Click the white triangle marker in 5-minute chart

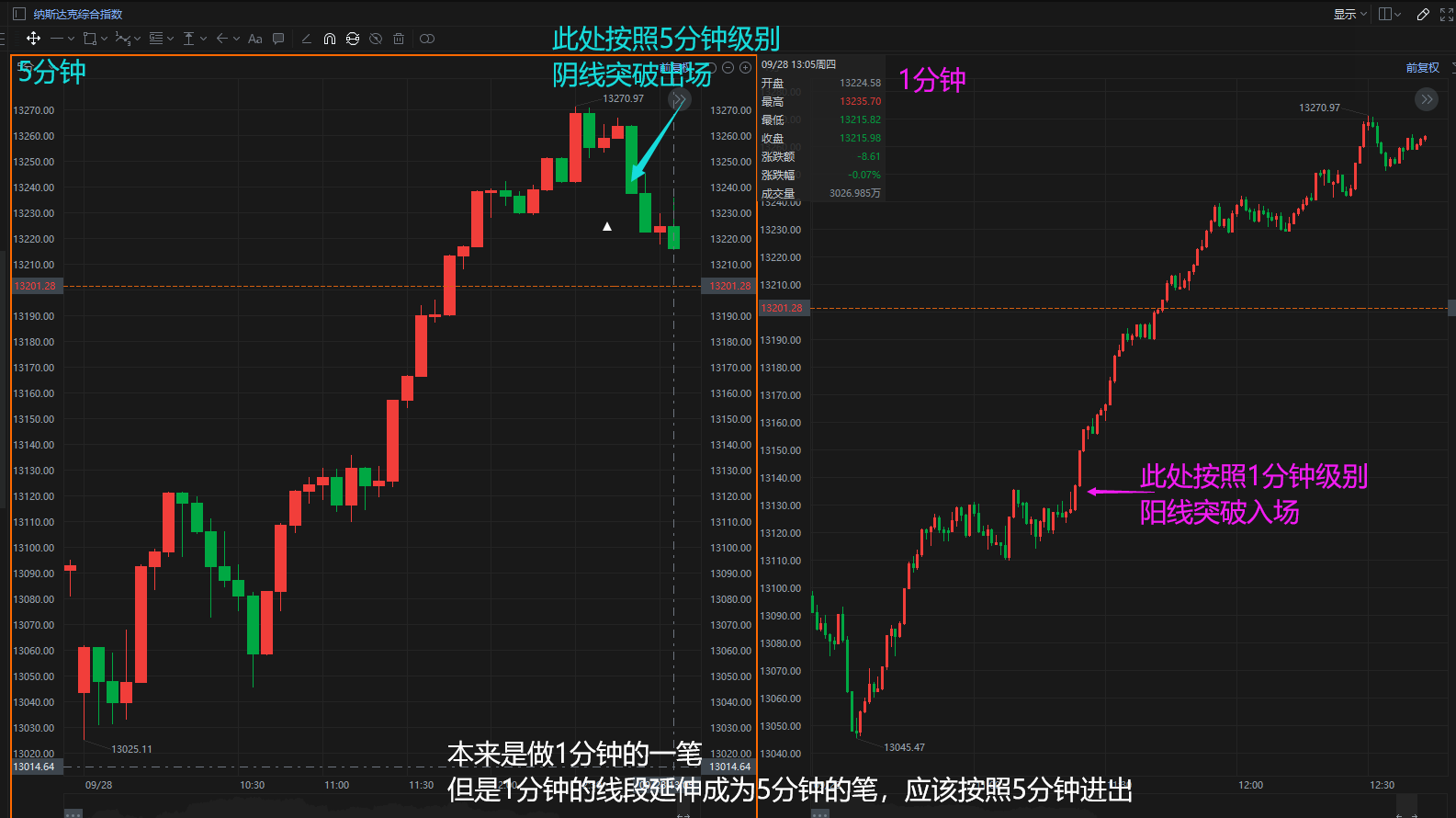tap(607, 226)
